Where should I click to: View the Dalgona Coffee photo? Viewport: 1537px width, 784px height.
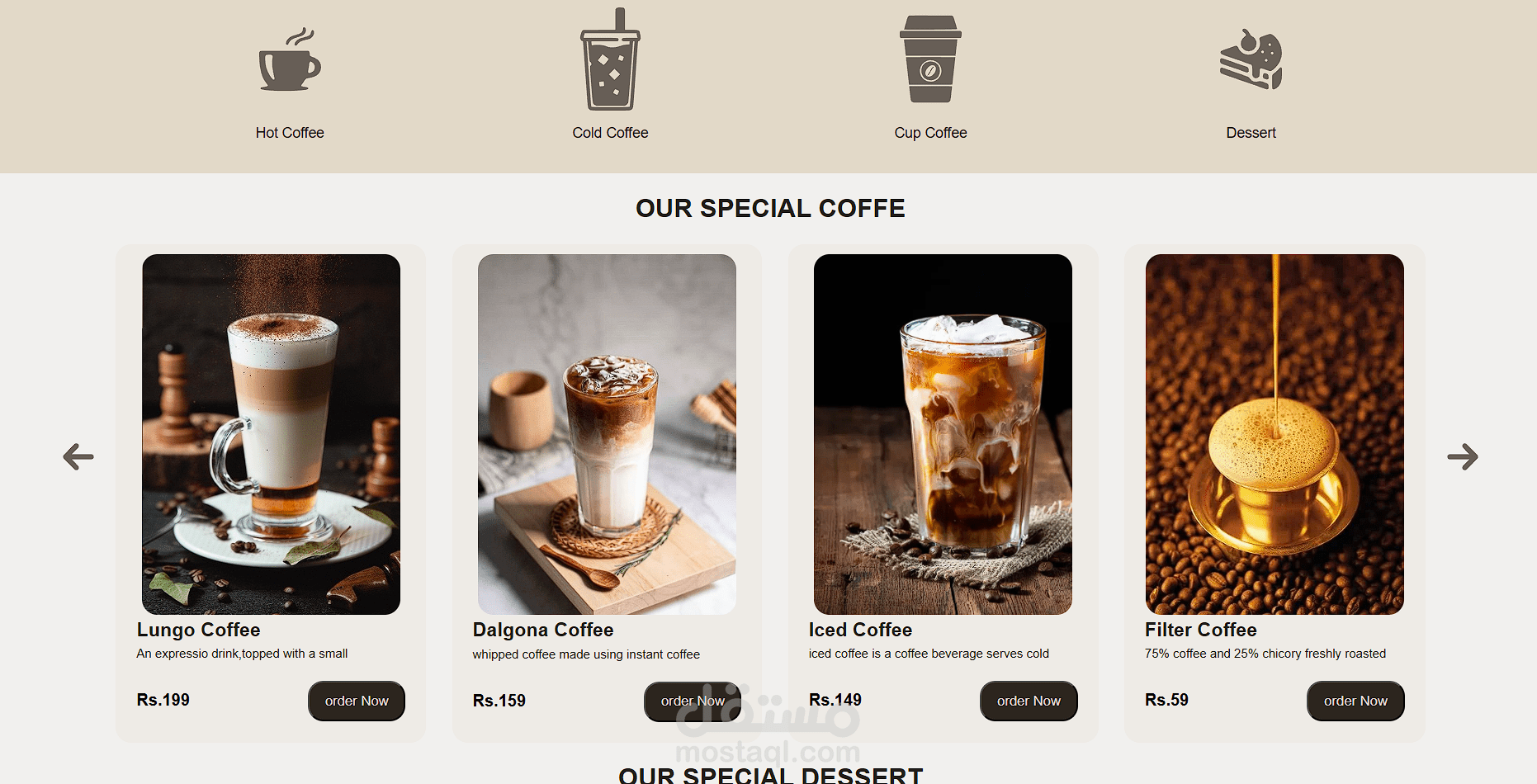pos(607,434)
